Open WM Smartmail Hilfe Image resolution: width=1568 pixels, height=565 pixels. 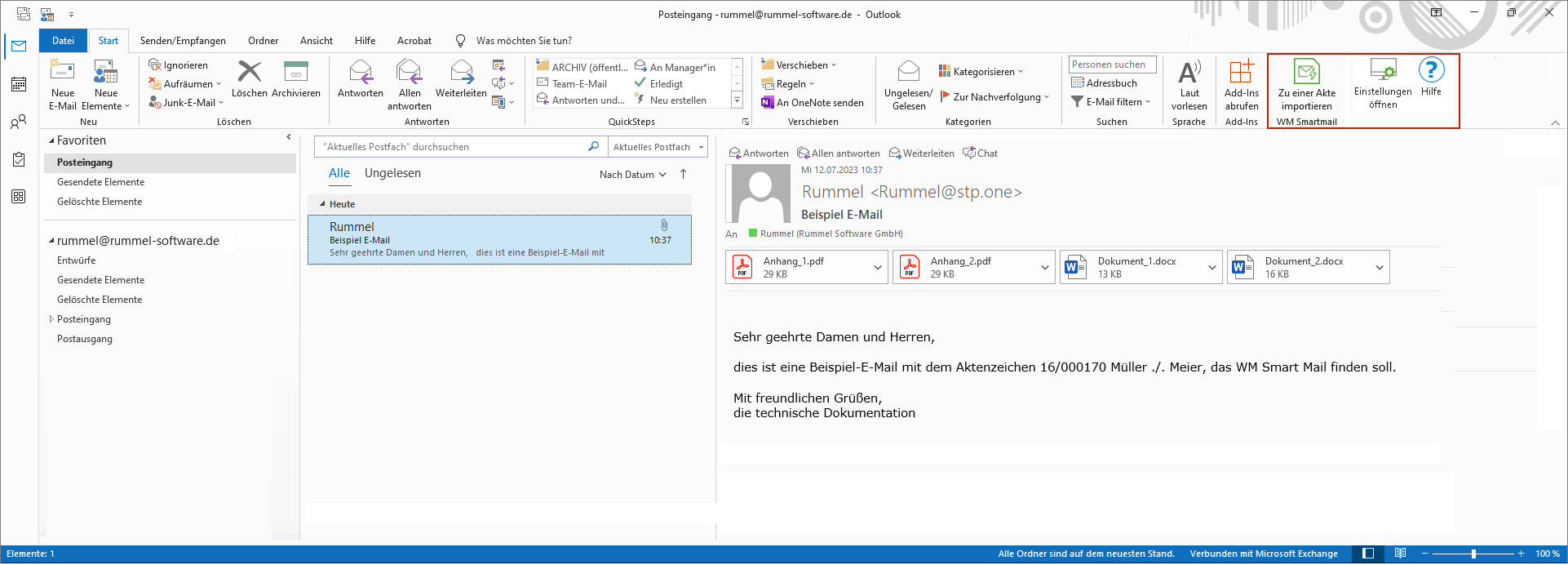pyautogui.click(x=1431, y=78)
